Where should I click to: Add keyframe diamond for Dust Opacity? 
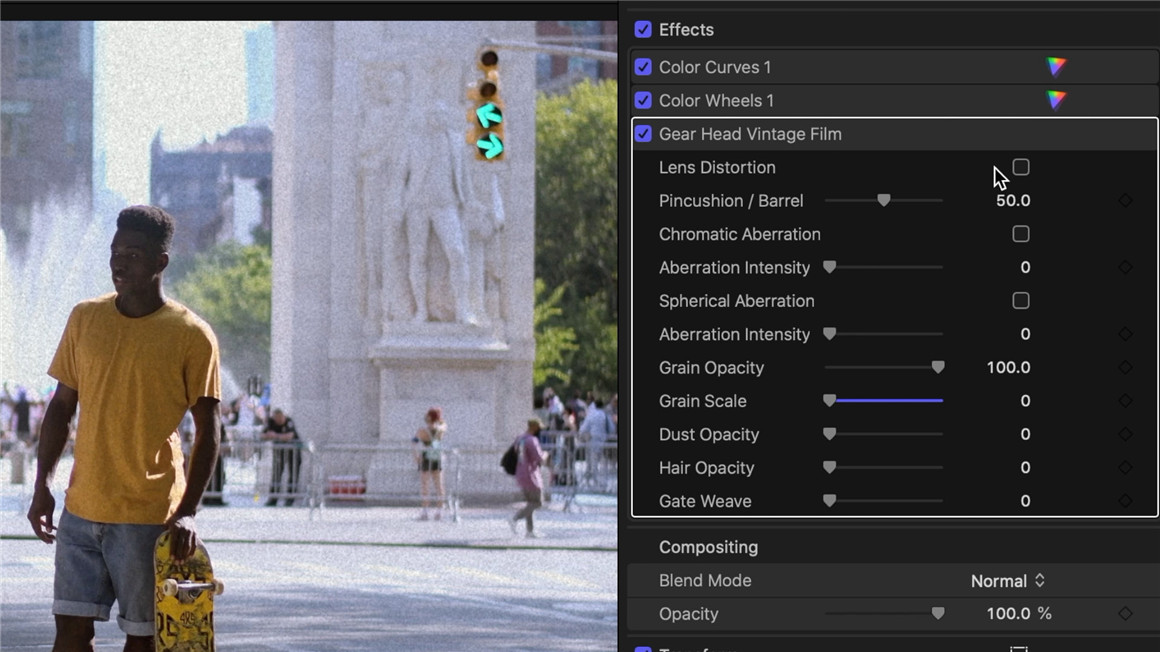1125,434
